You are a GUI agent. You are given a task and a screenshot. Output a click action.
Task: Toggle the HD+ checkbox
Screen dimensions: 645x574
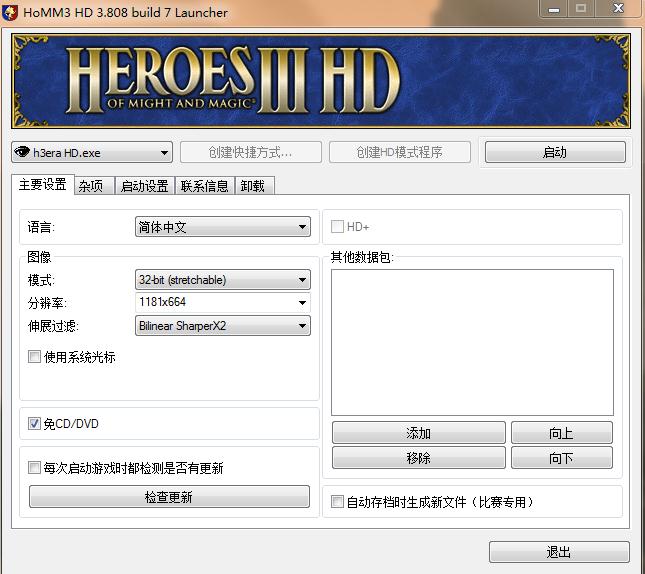click(337, 227)
